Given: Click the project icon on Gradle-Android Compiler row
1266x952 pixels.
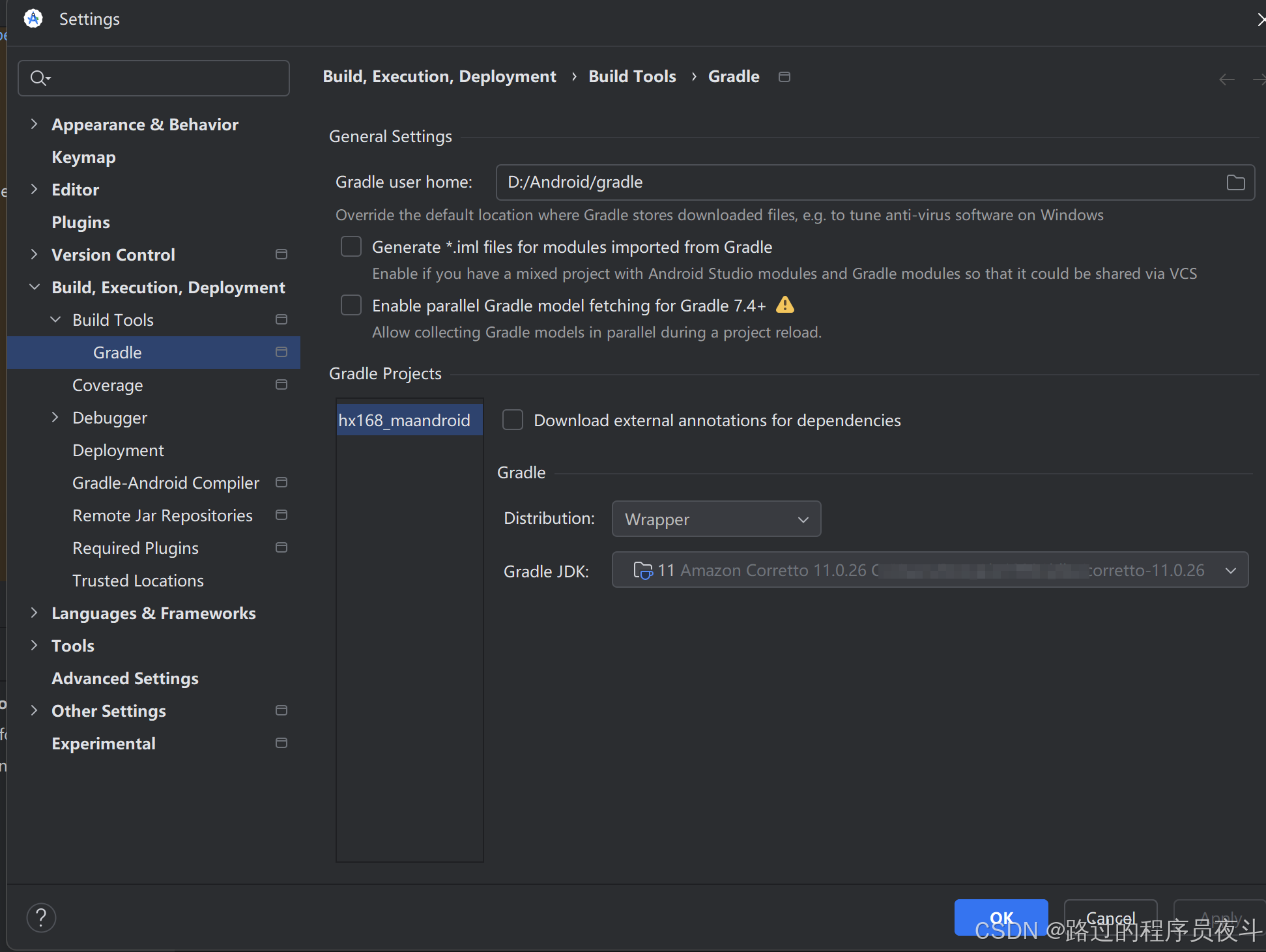Looking at the screenshot, I should pyautogui.click(x=281, y=482).
